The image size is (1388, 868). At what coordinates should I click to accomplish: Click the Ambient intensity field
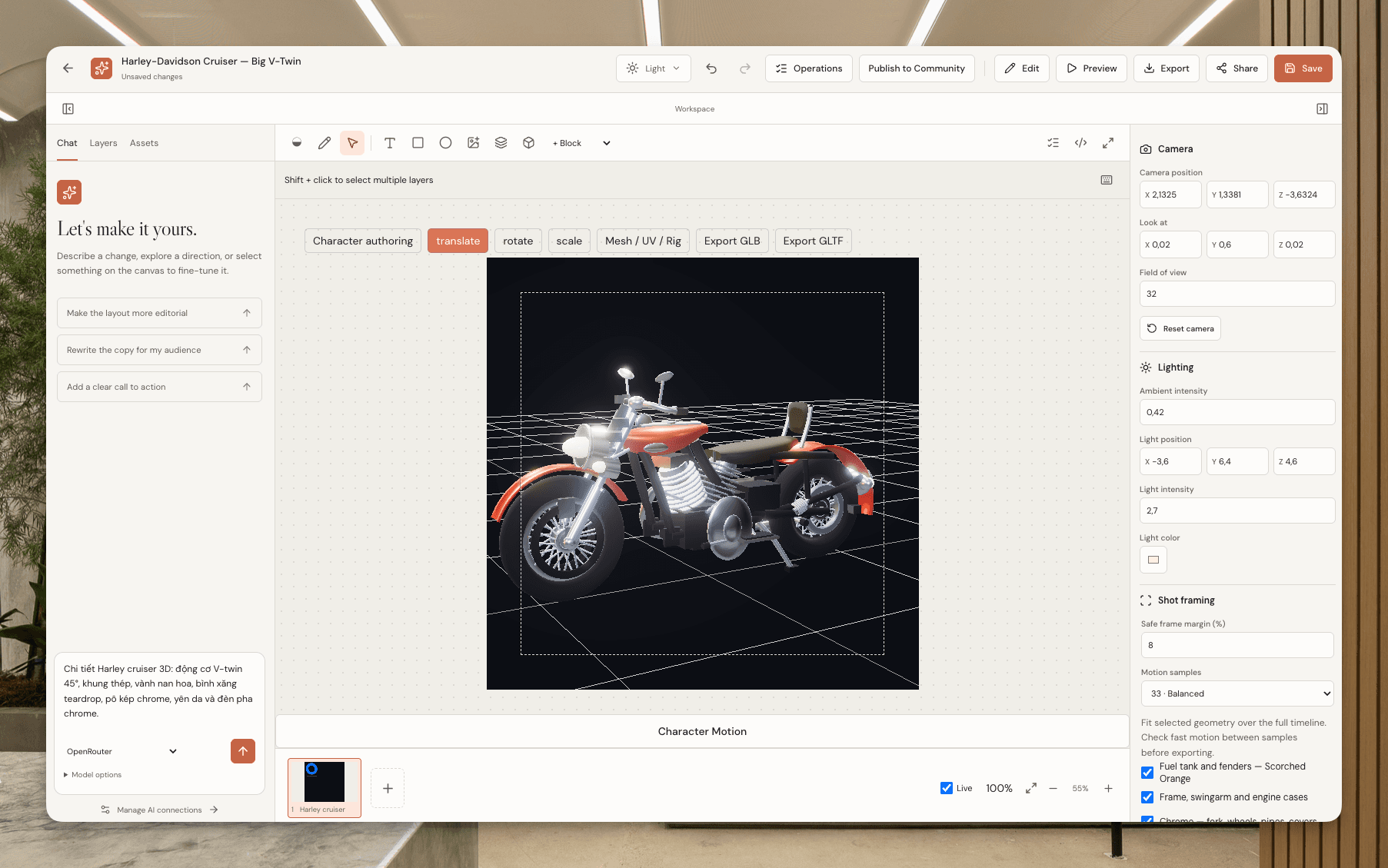1237,412
